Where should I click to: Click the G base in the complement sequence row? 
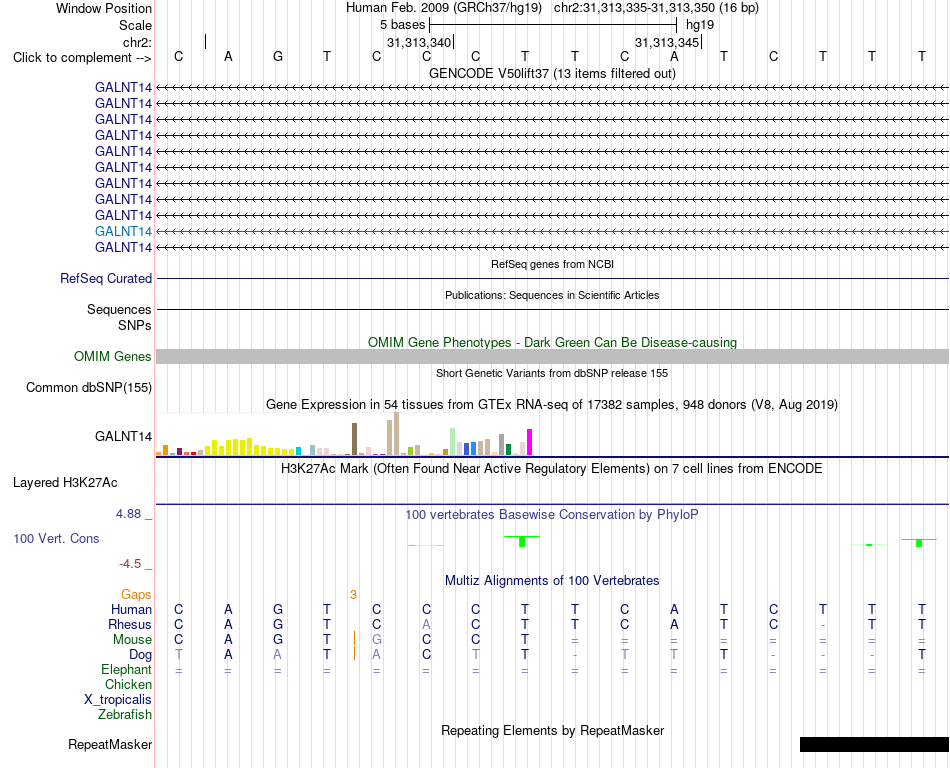coord(277,56)
